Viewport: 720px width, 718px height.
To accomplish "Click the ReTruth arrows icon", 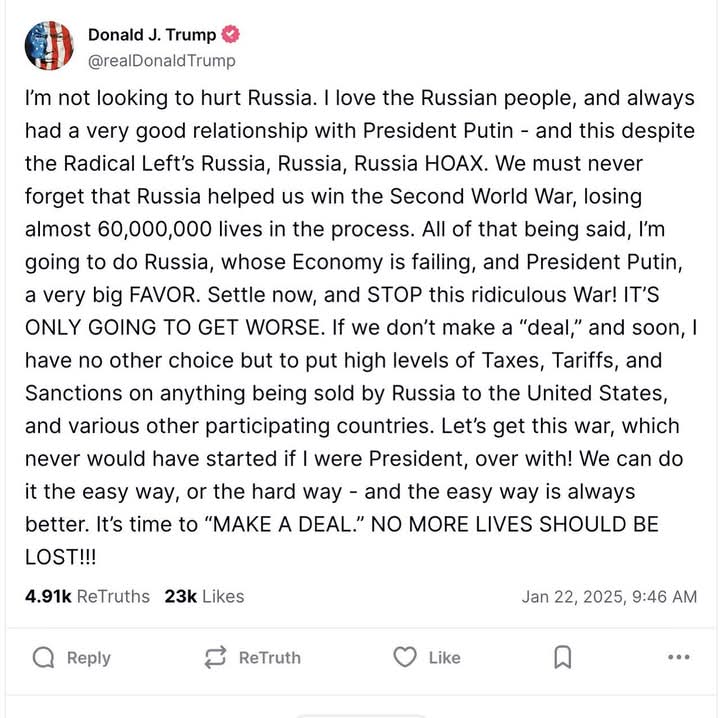I will point(215,657).
